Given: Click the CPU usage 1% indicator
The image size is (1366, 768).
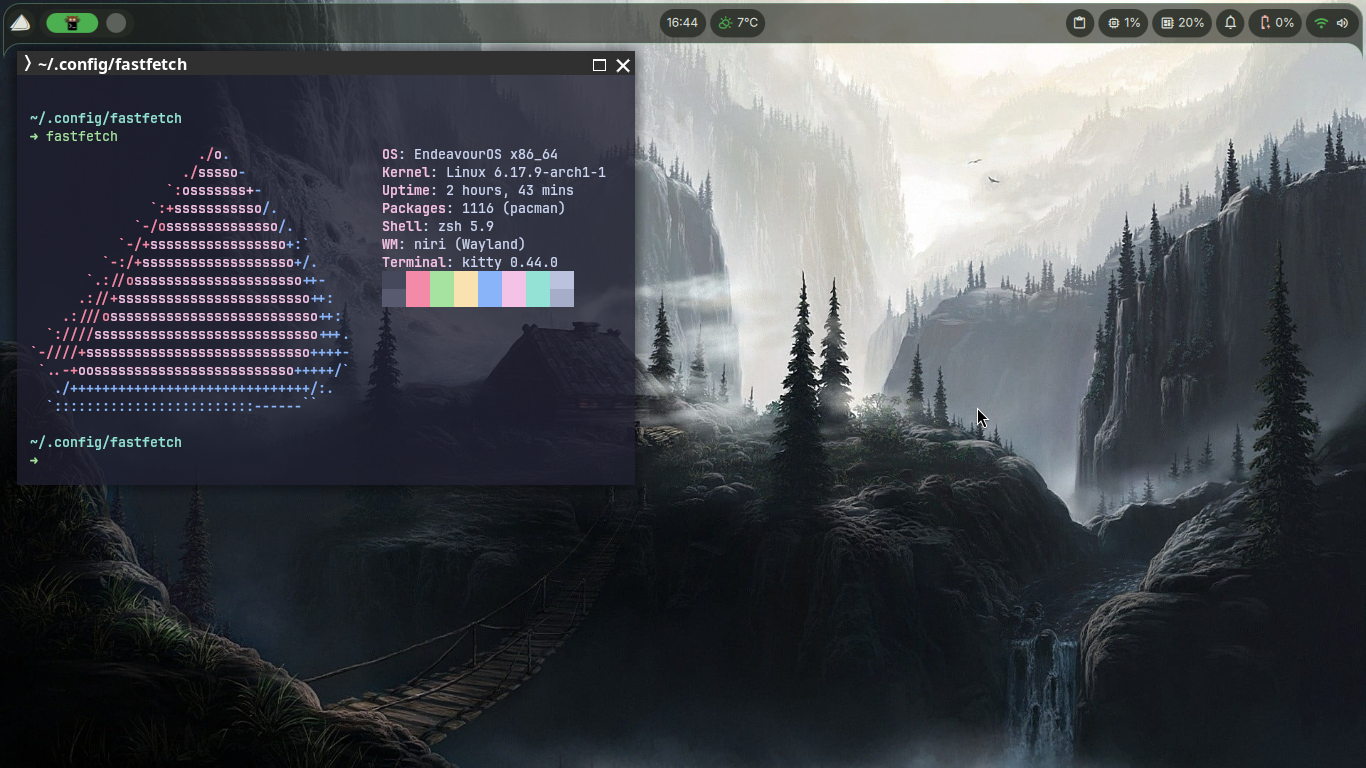Looking at the screenshot, I should click(x=1123, y=22).
